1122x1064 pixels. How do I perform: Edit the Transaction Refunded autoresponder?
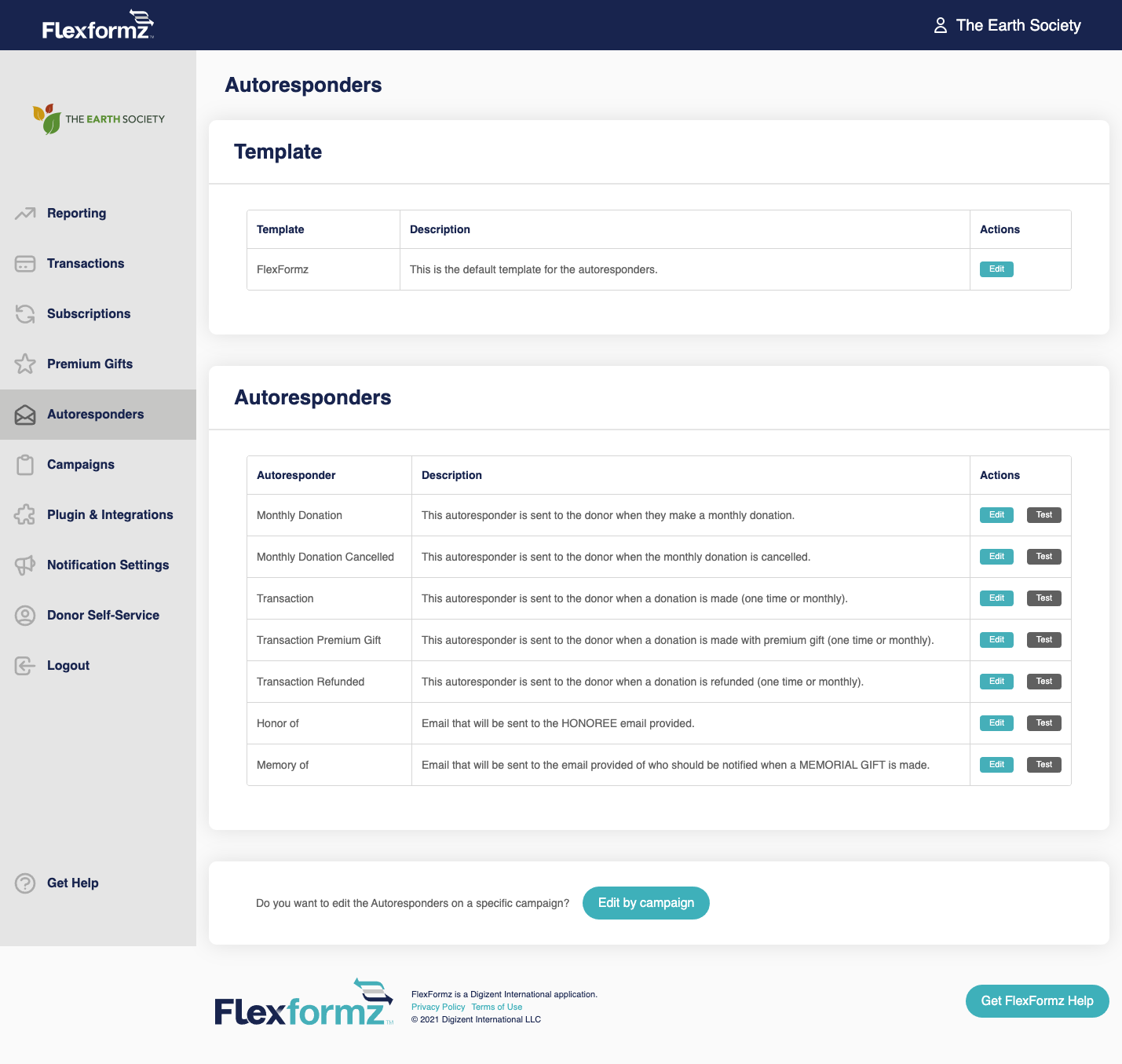[x=996, y=681]
